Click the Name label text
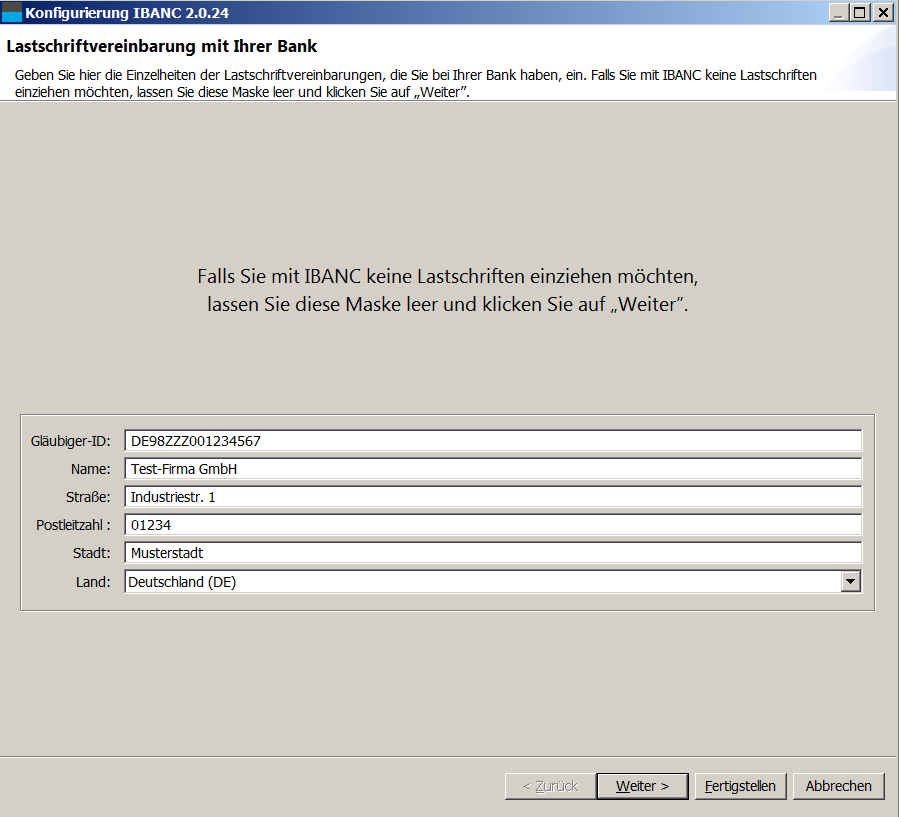The image size is (899, 817). click(x=91, y=469)
